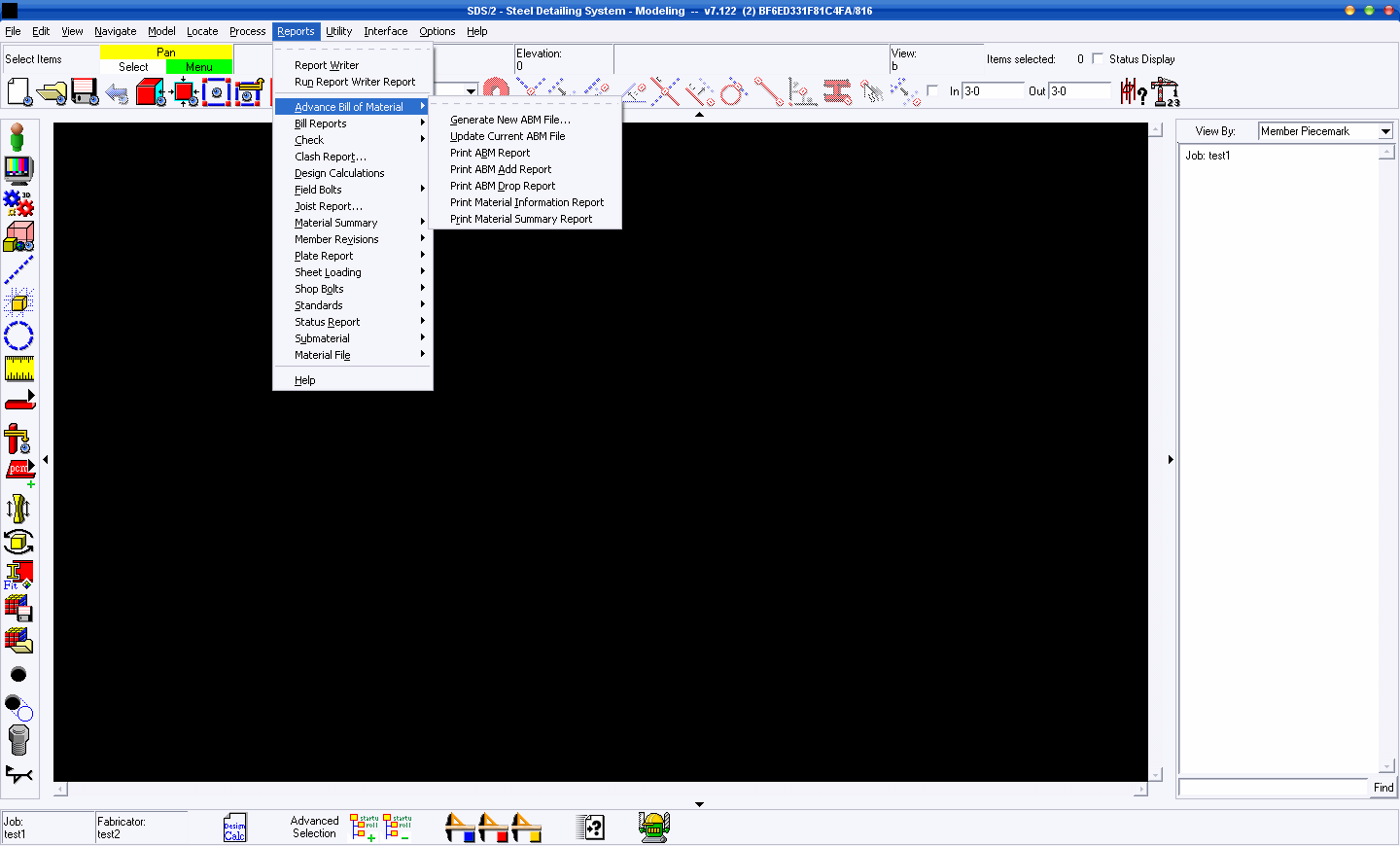Click the red bars question mark icon
This screenshot has height=846, width=1400.
pos(1134,92)
